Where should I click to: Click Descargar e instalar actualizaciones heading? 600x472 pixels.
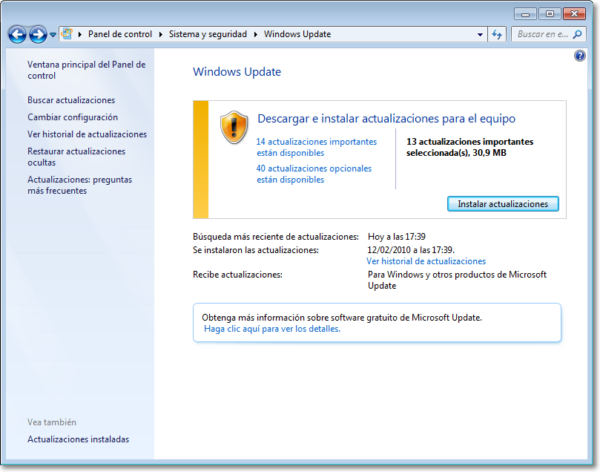(386, 119)
